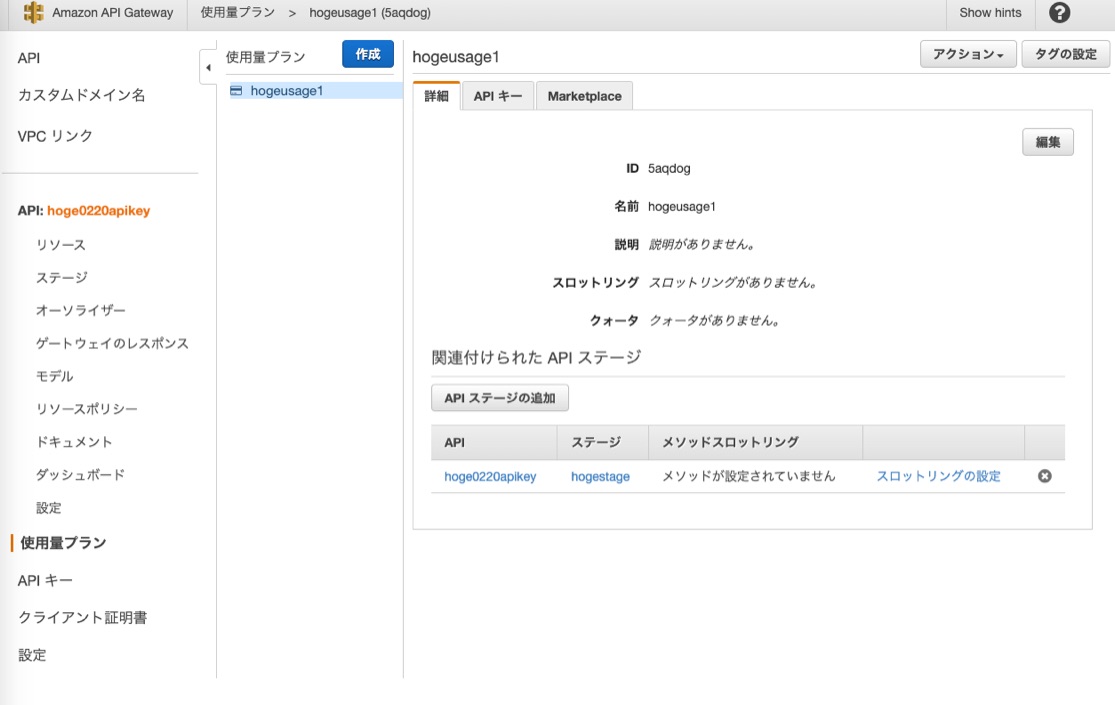Click the 編集 button
This screenshot has width=1115, height=705.
click(1047, 142)
